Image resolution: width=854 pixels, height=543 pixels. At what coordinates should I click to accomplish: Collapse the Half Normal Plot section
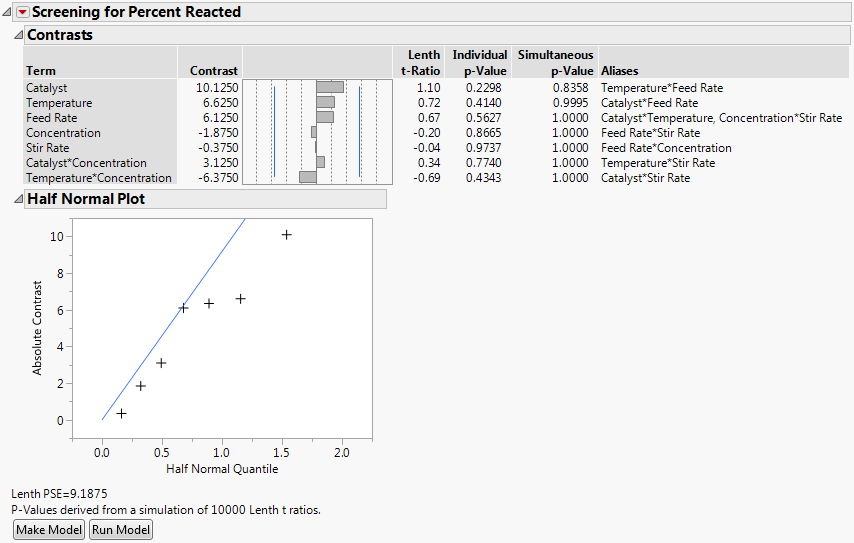[x=17, y=199]
